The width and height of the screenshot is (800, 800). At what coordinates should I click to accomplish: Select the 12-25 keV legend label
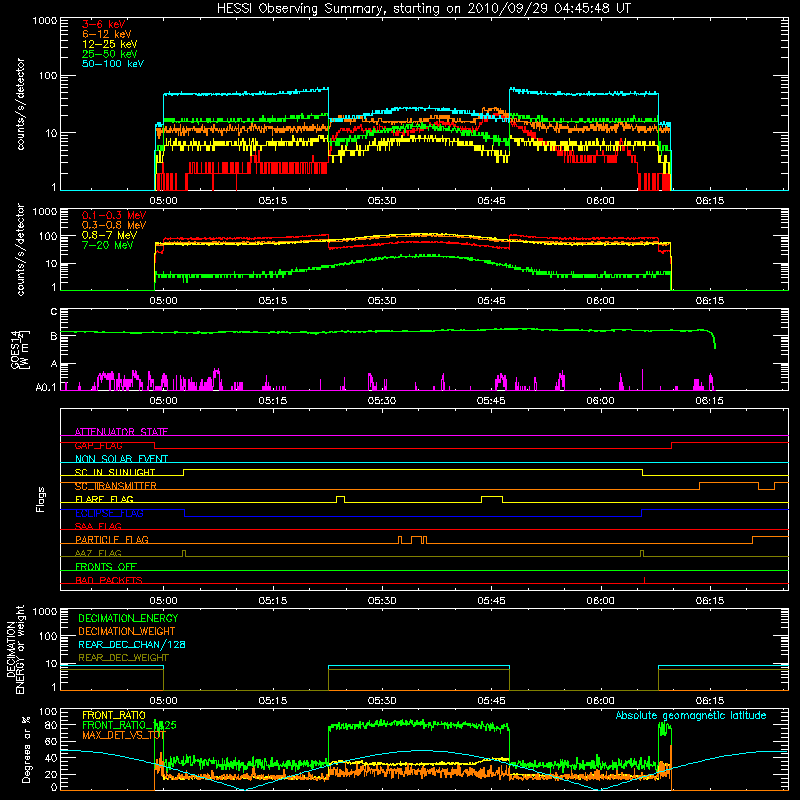pyautogui.click(x=109, y=44)
